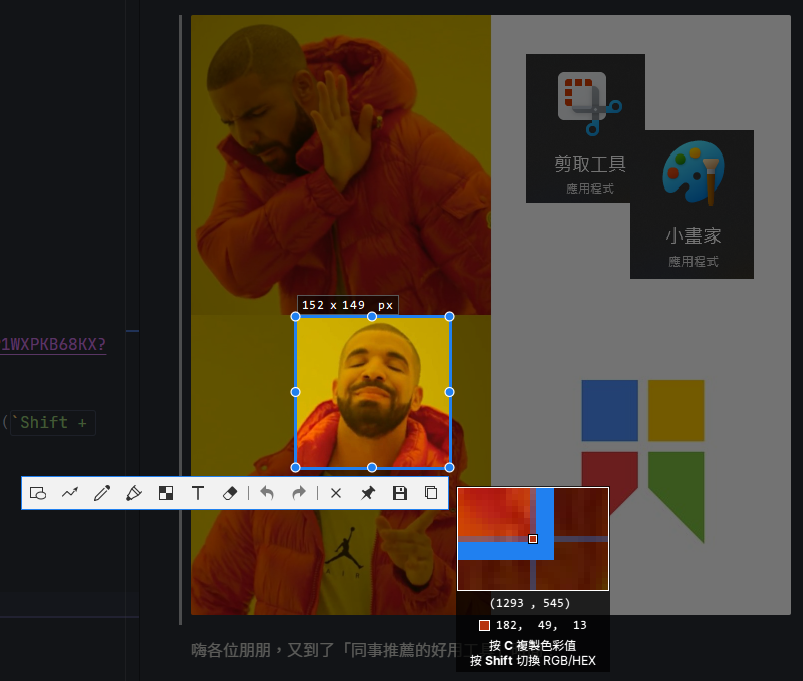Click the bottom-left corner selection handle
The width and height of the screenshot is (803, 681).
(295, 467)
